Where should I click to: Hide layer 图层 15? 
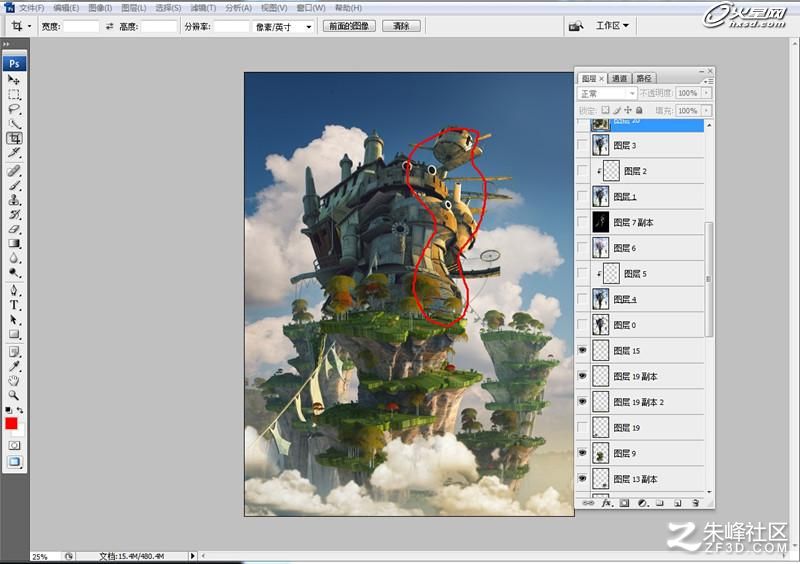point(582,350)
